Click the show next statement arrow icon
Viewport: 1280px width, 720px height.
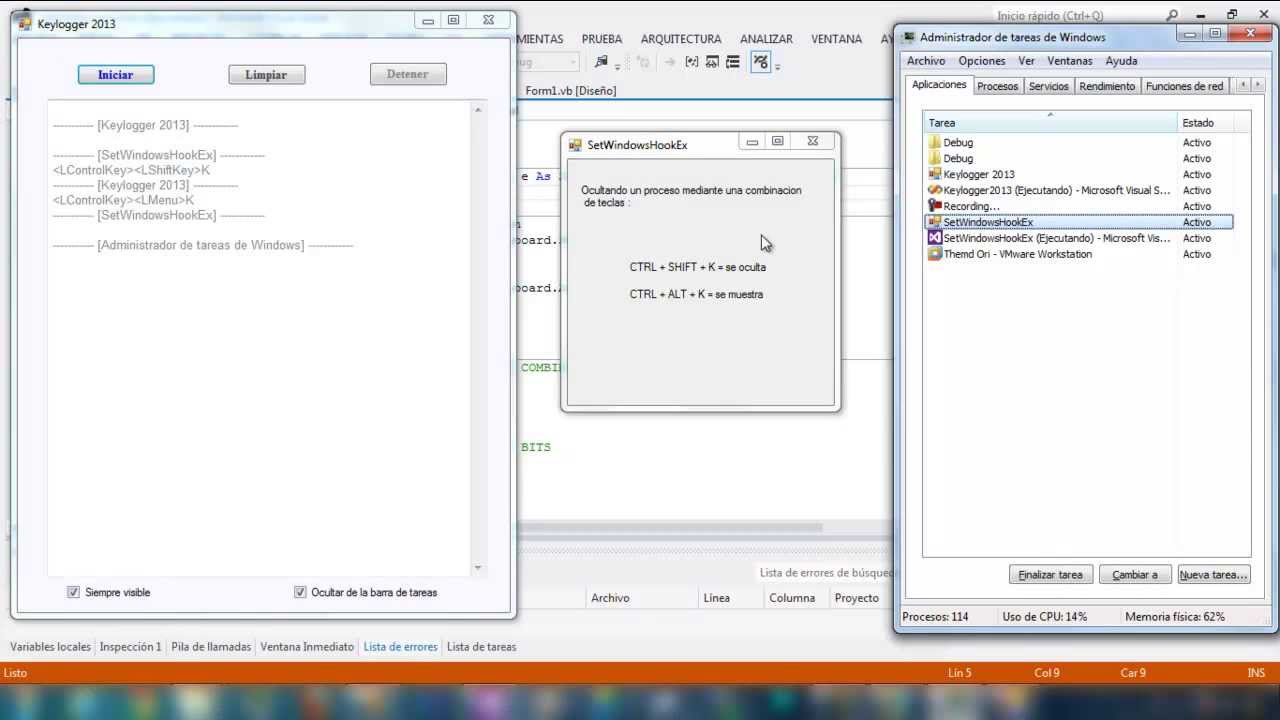[669, 62]
